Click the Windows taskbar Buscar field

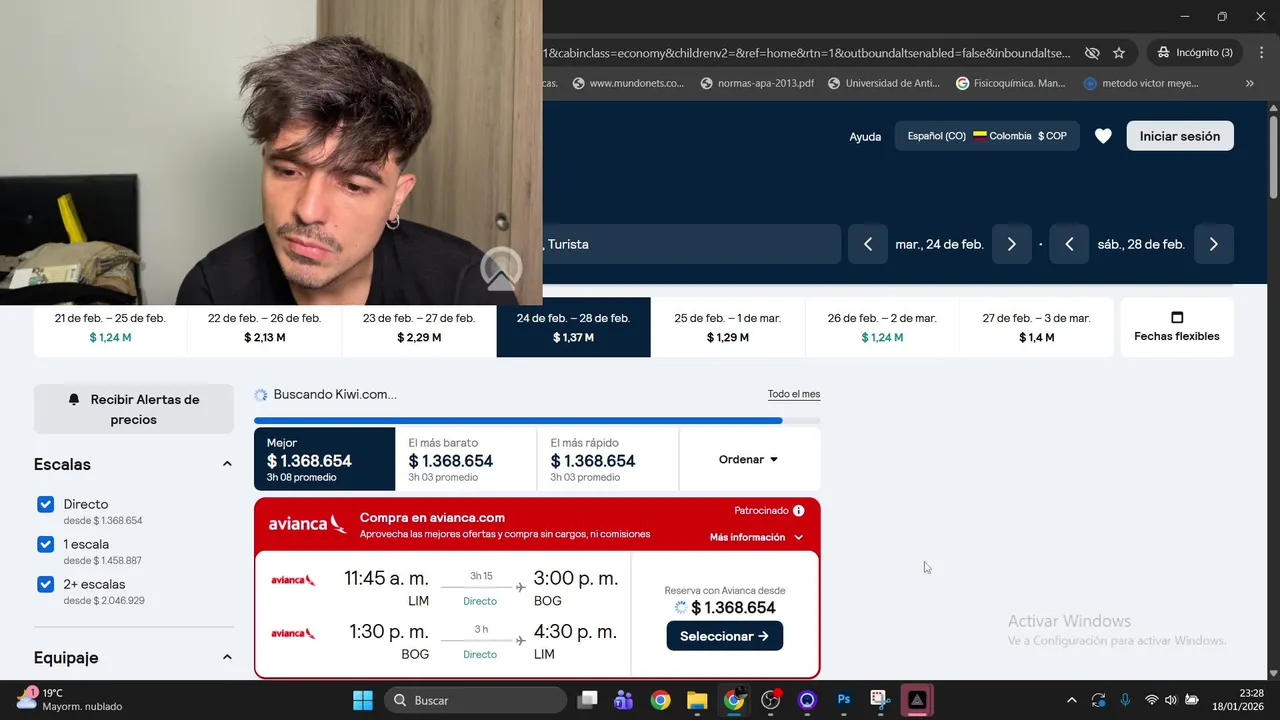click(475, 700)
